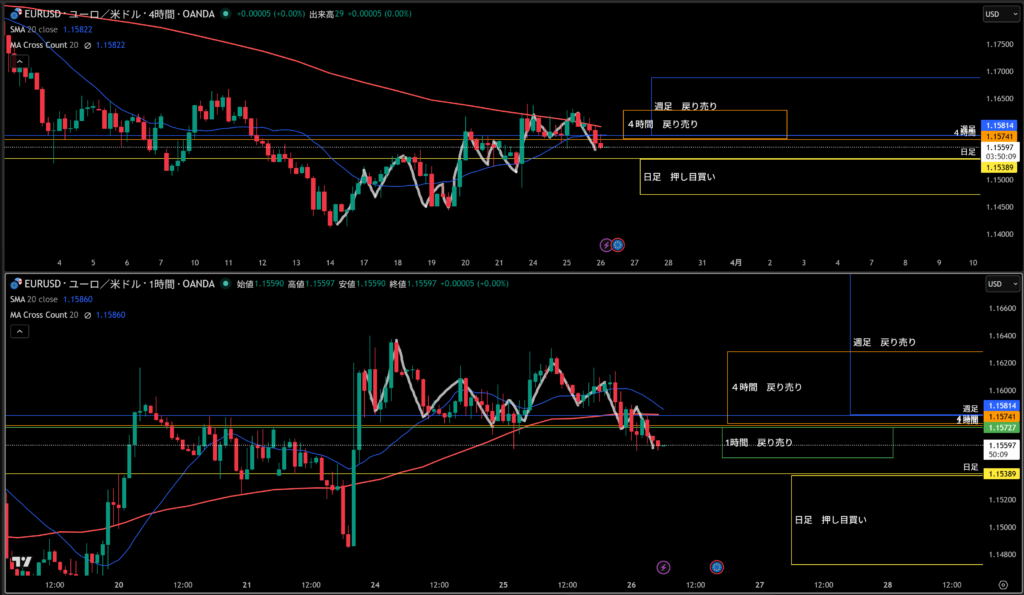Click the red-blue economic event icon in the lower chart
The image size is (1024, 595).
click(x=717, y=567)
